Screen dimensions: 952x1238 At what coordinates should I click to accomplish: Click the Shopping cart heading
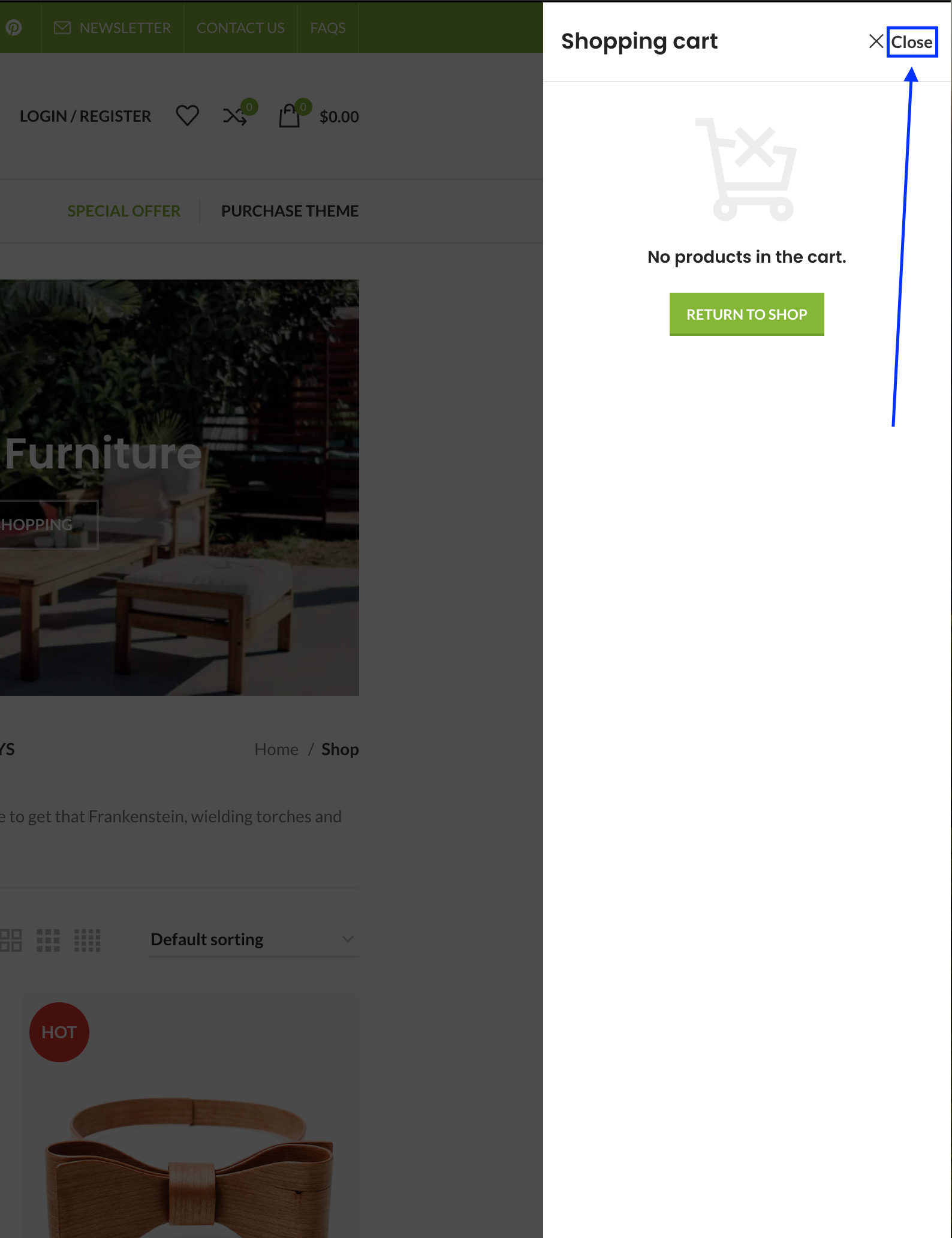tap(639, 41)
